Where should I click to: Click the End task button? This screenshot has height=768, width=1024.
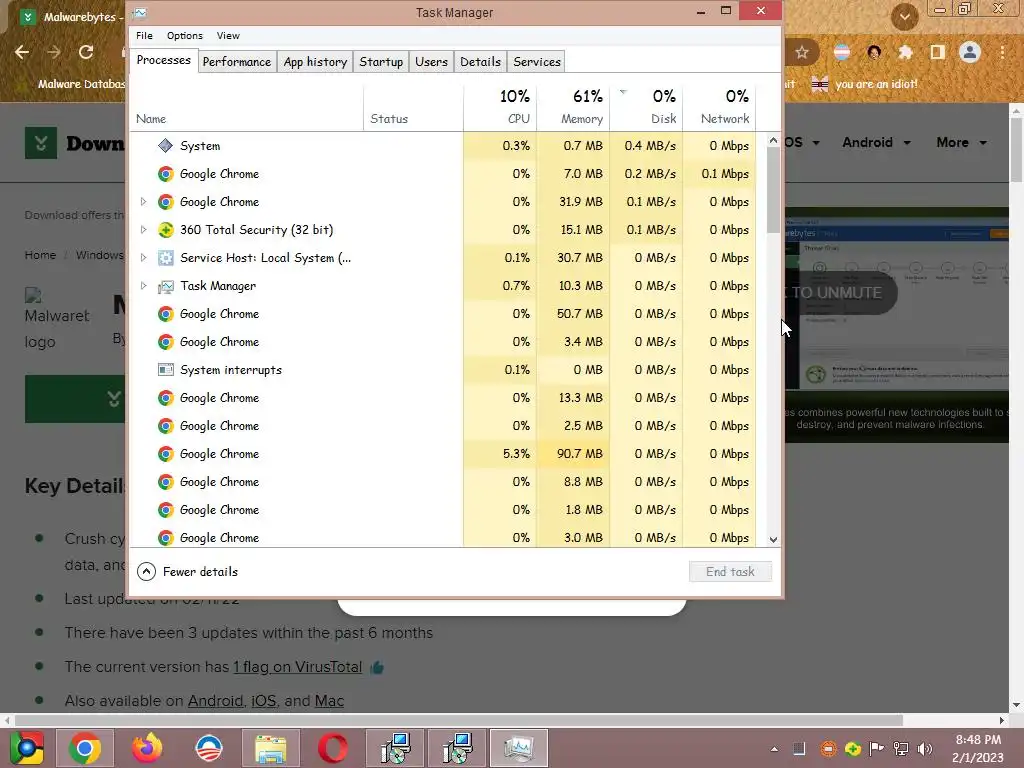coord(730,571)
